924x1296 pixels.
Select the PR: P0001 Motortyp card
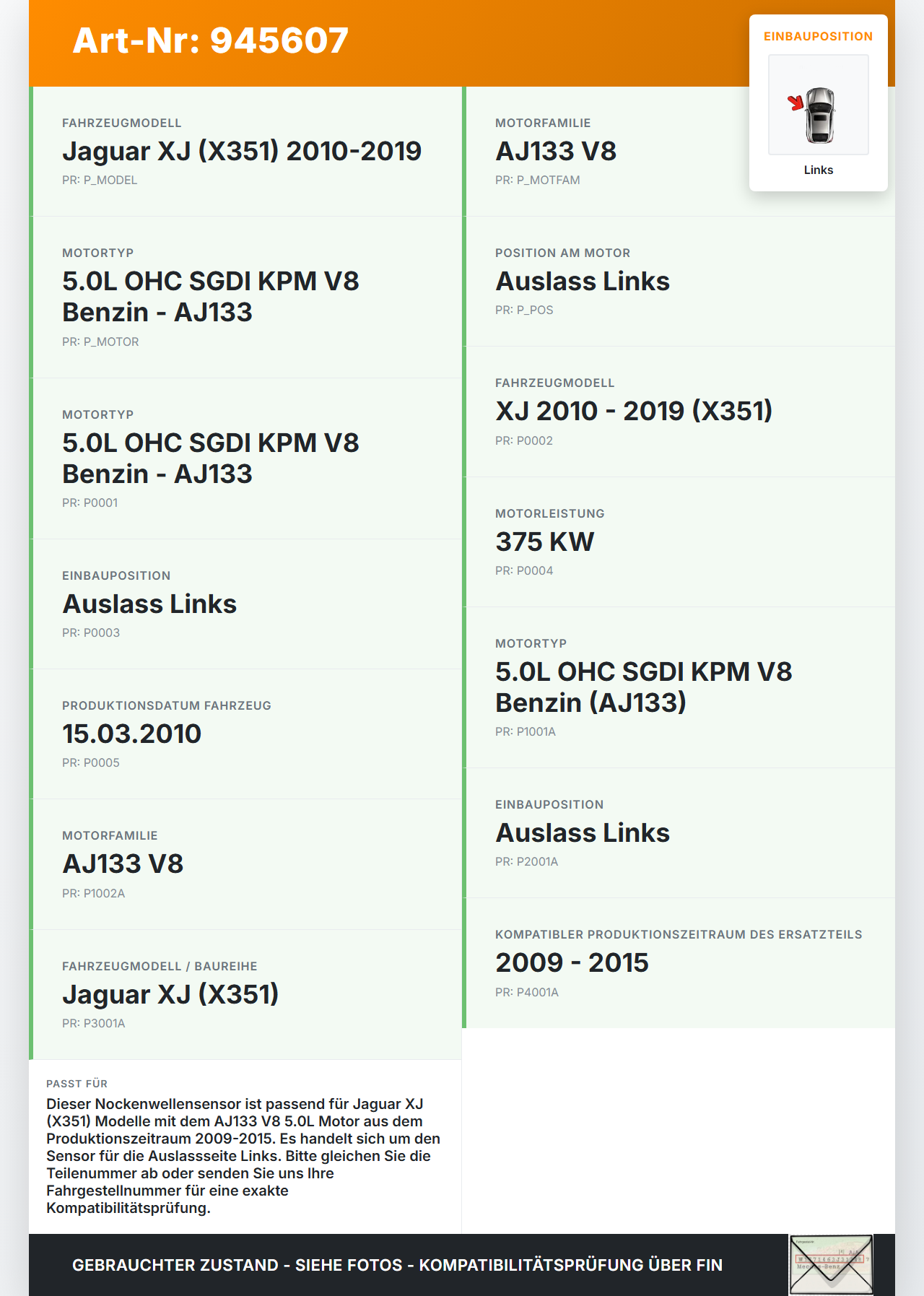[x=245, y=458]
